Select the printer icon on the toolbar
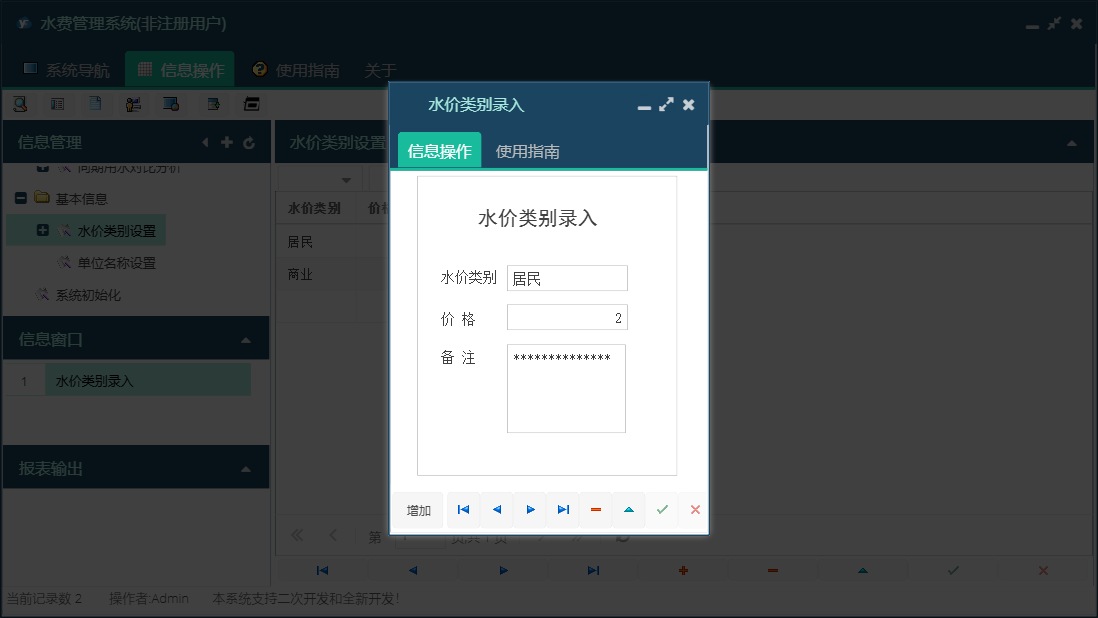 (x=249, y=104)
